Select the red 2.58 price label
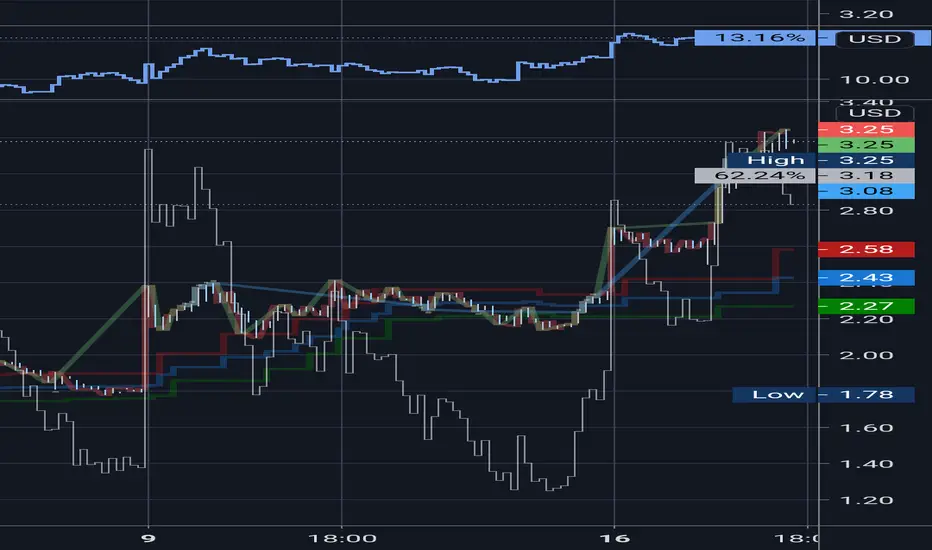Image resolution: width=932 pixels, height=550 pixels. point(866,249)
